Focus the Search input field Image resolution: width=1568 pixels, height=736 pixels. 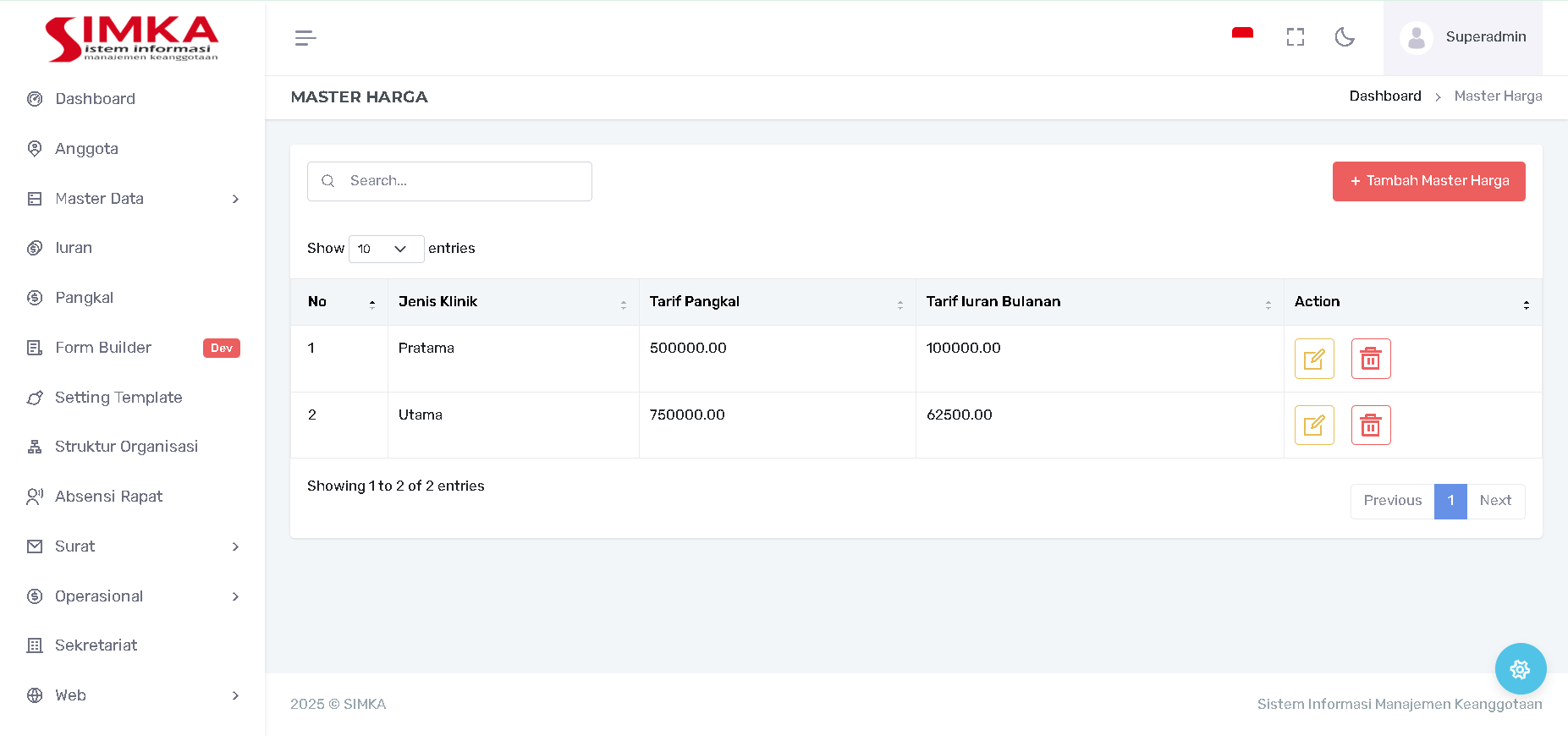point(461,181)
